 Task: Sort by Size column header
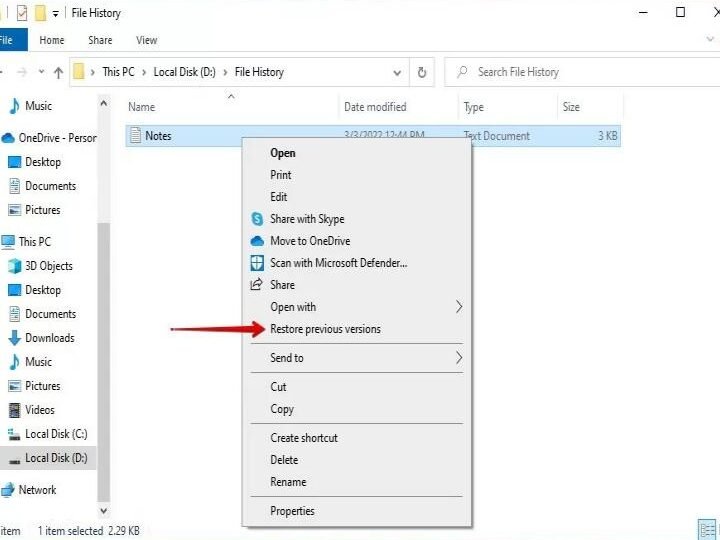[590, 107]
